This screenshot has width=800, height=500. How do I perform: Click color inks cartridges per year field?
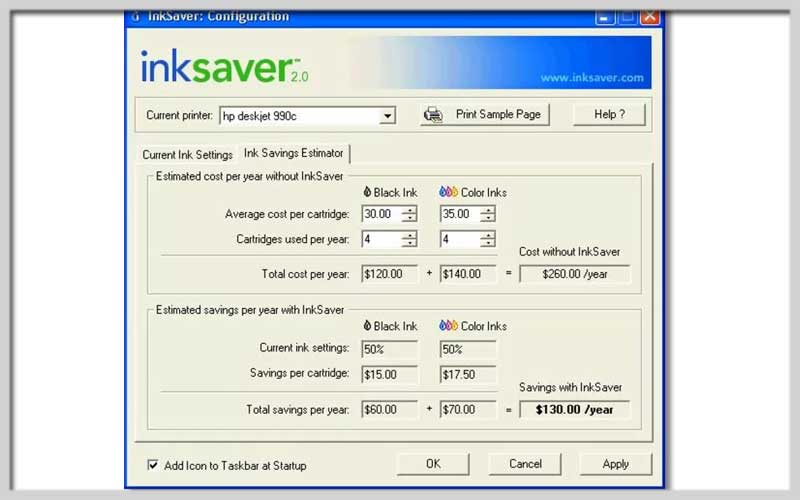pos(460,239)
